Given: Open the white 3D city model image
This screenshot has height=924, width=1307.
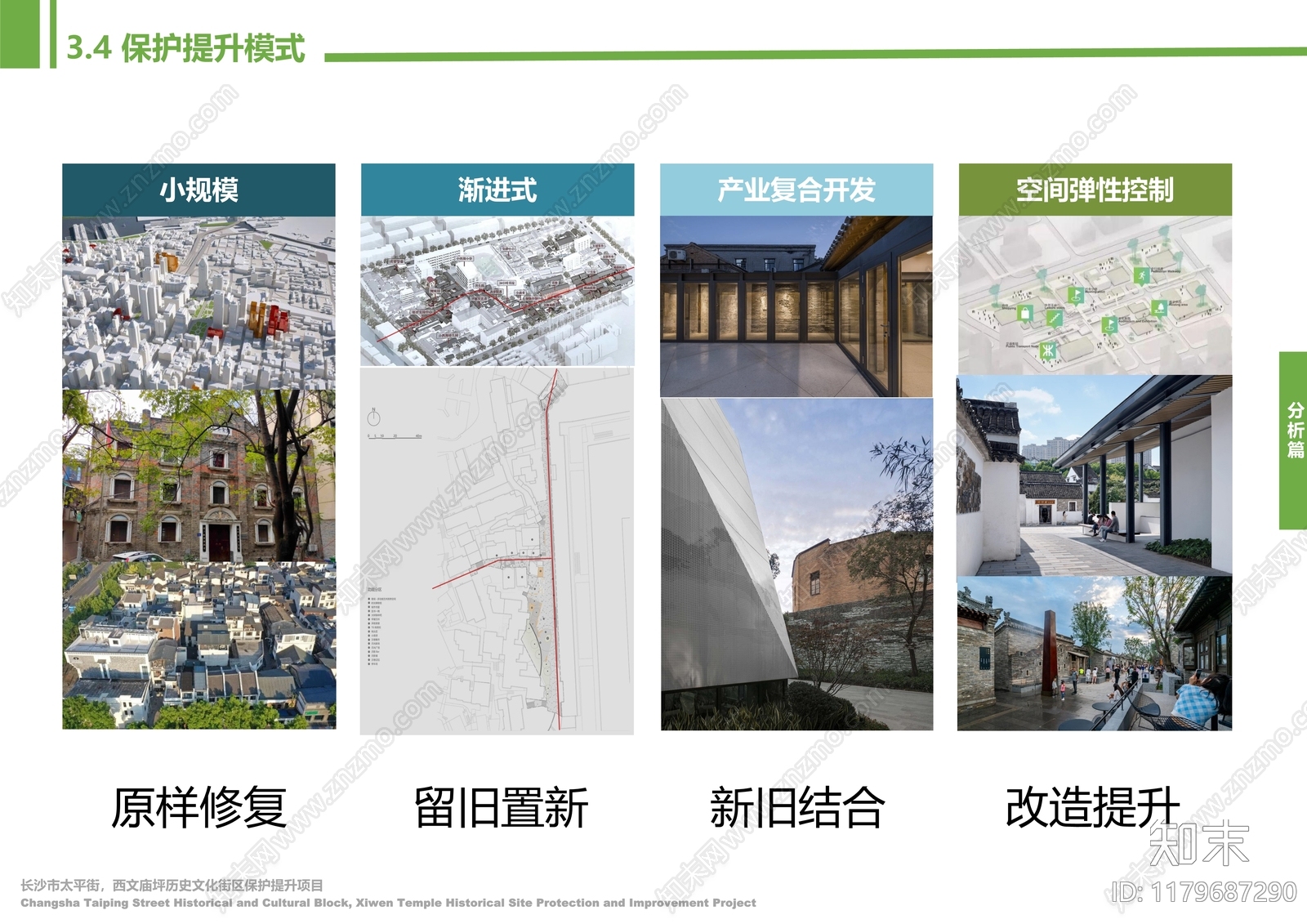Looking at the screenshot, I should [199, 303].
